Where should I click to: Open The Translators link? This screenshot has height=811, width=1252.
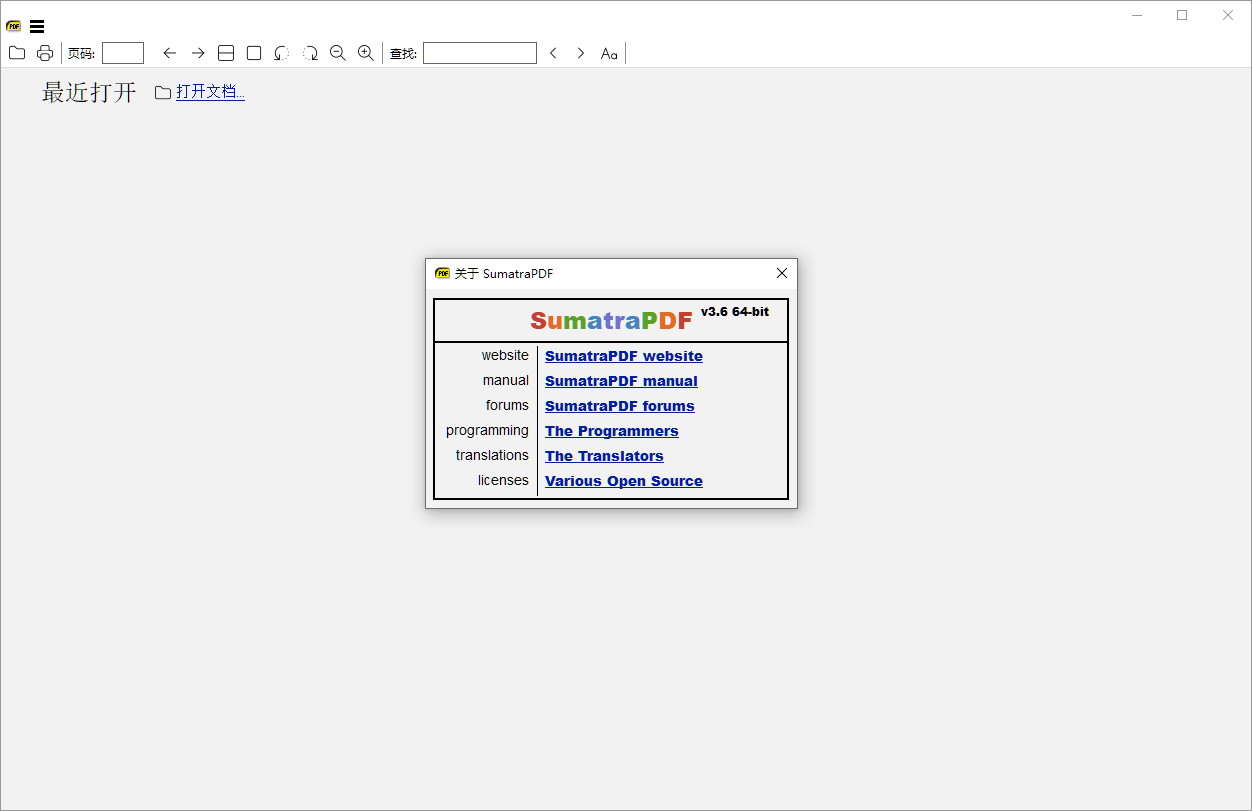tap(604, 456)
